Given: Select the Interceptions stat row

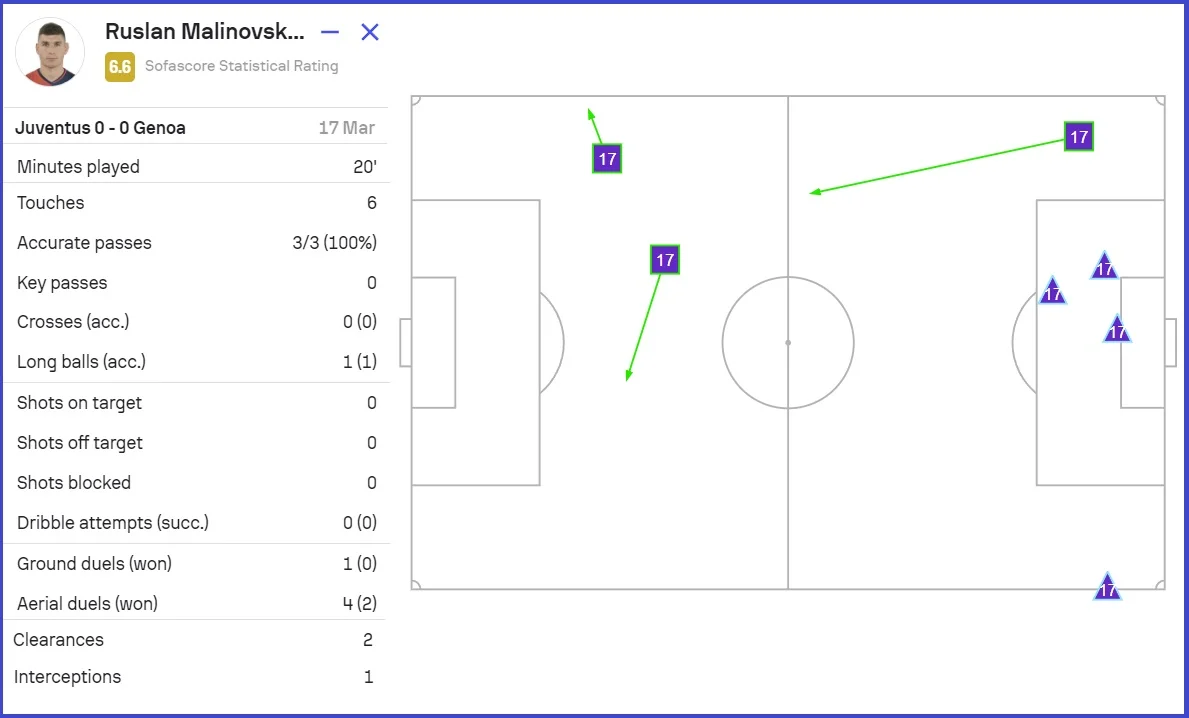Looking at the screenshot, I should click(x=196, y=677).
